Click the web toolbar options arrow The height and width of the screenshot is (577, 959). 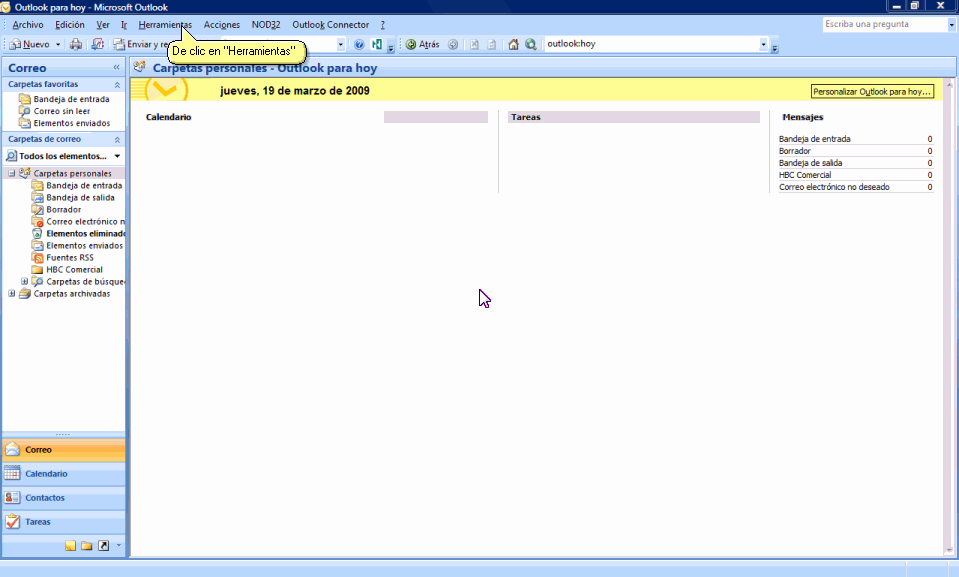coord(775,48)
